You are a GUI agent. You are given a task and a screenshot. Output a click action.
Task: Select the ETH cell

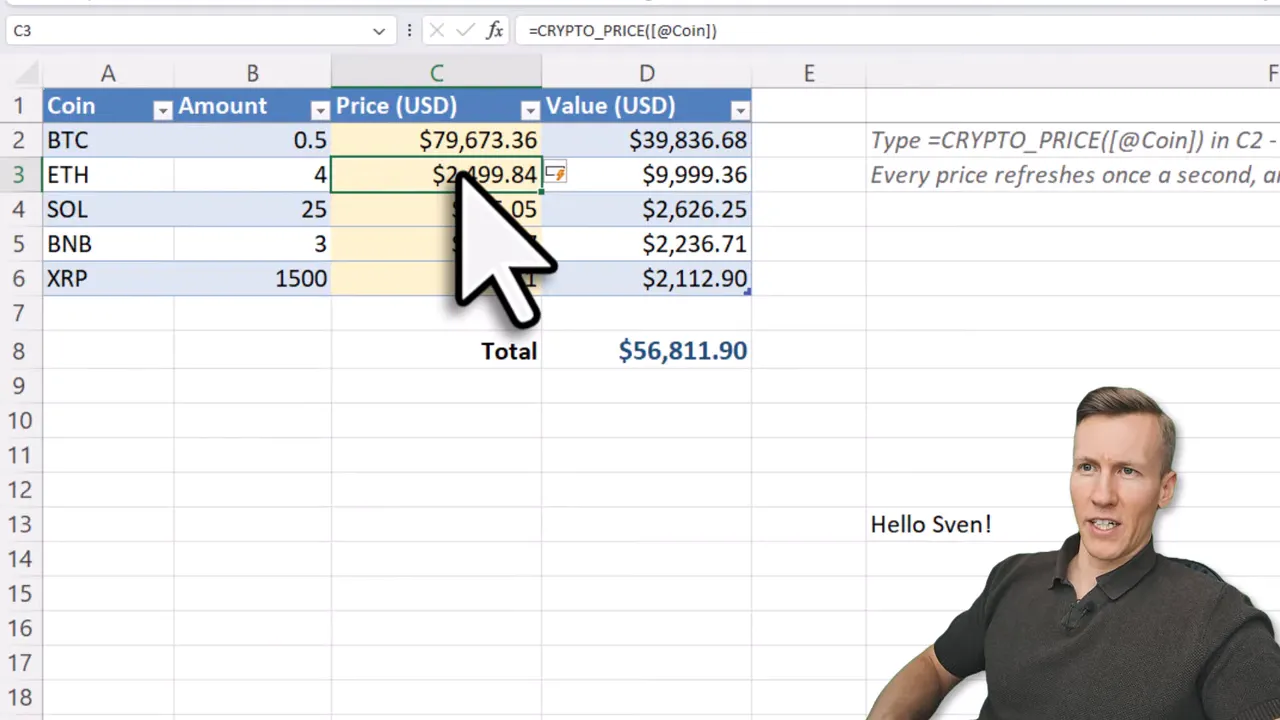(x=108, y=175)
